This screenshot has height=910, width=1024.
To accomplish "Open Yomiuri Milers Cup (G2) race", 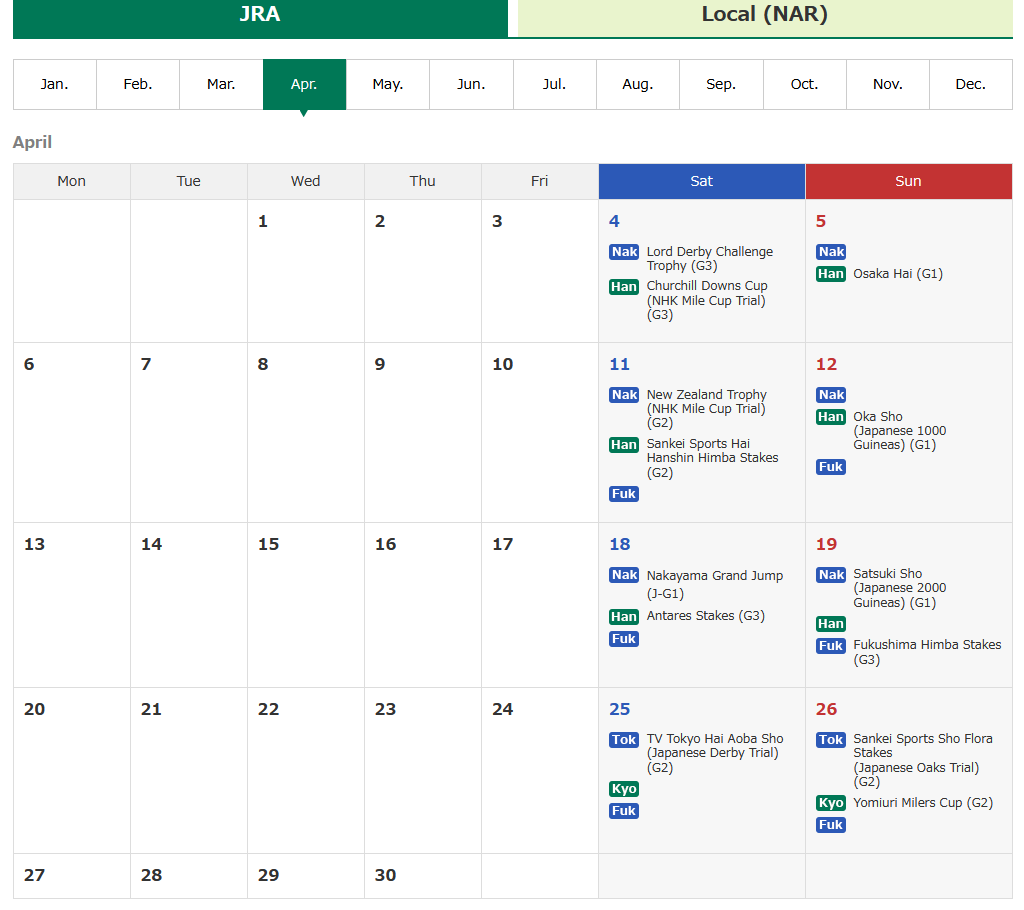I will click(923, 803).
